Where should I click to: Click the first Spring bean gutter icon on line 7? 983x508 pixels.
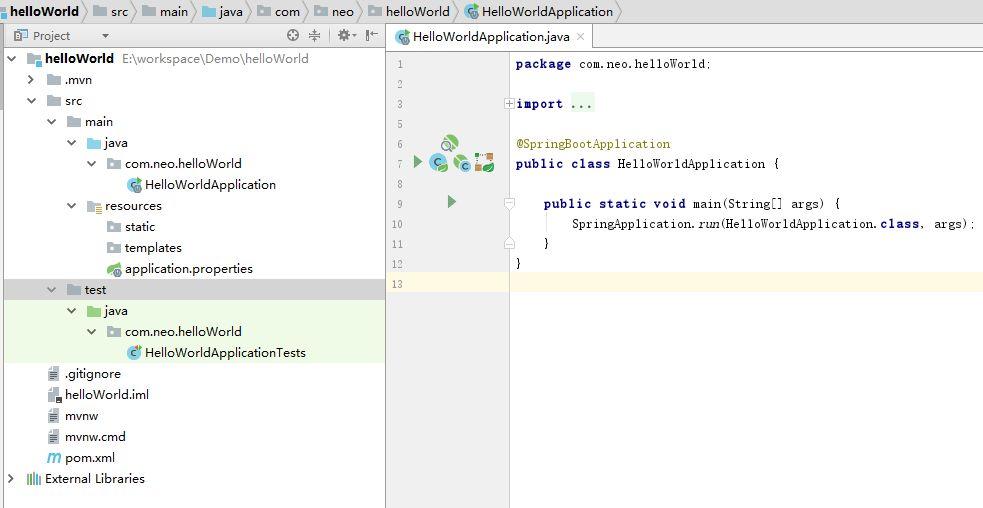click(x=439, y=163)
